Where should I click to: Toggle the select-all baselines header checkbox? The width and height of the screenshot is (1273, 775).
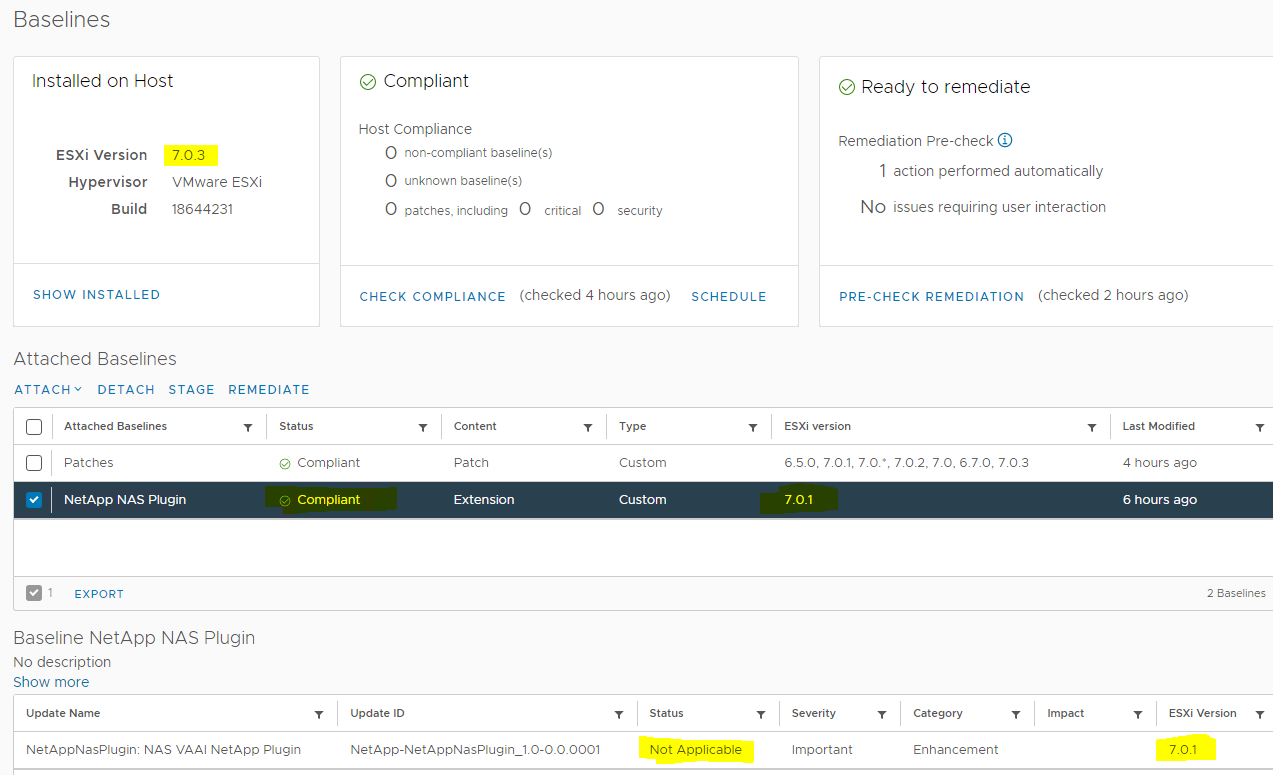pyautogui.click(x=34, y=427)
